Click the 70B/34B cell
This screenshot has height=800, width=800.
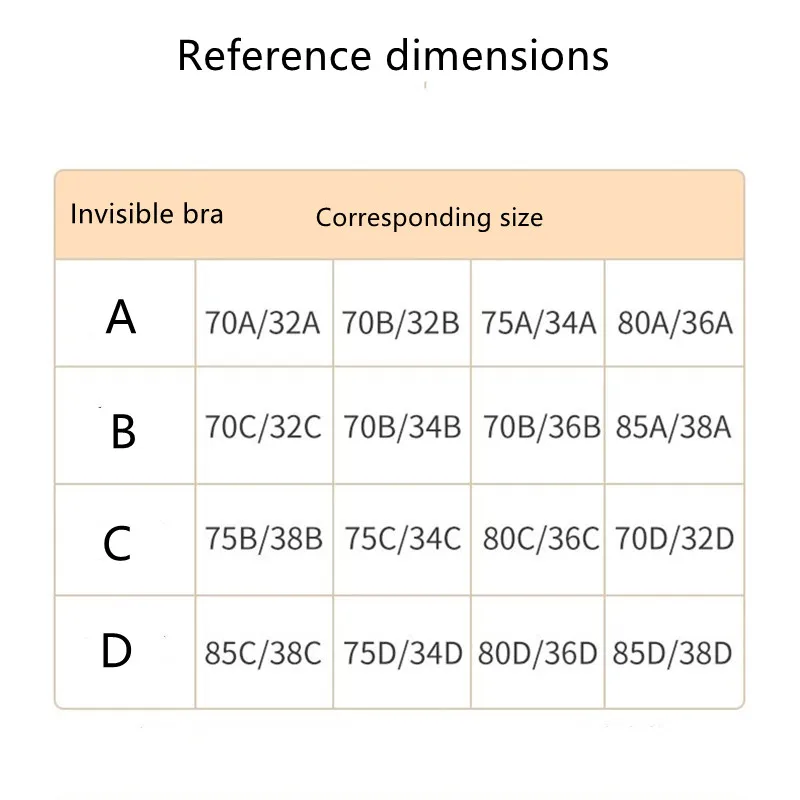402,427
